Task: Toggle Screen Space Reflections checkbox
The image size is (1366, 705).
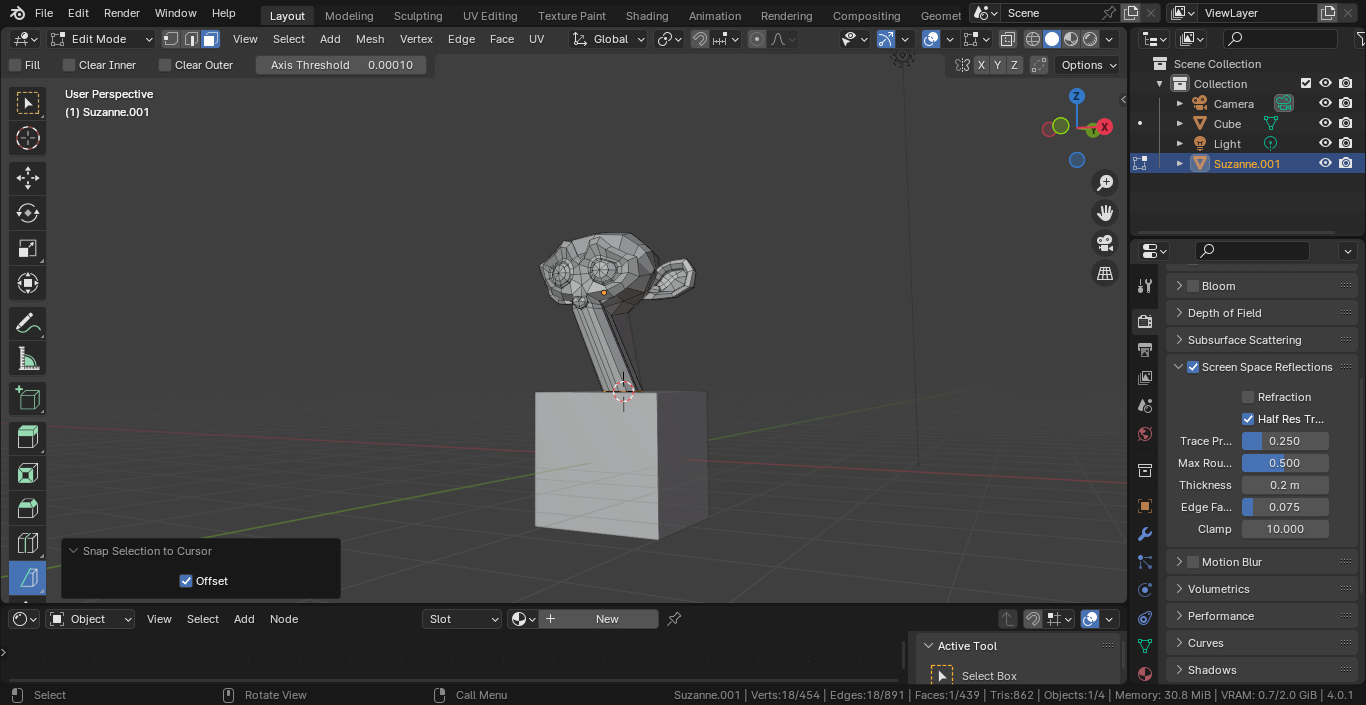Action: [1193, 367]
